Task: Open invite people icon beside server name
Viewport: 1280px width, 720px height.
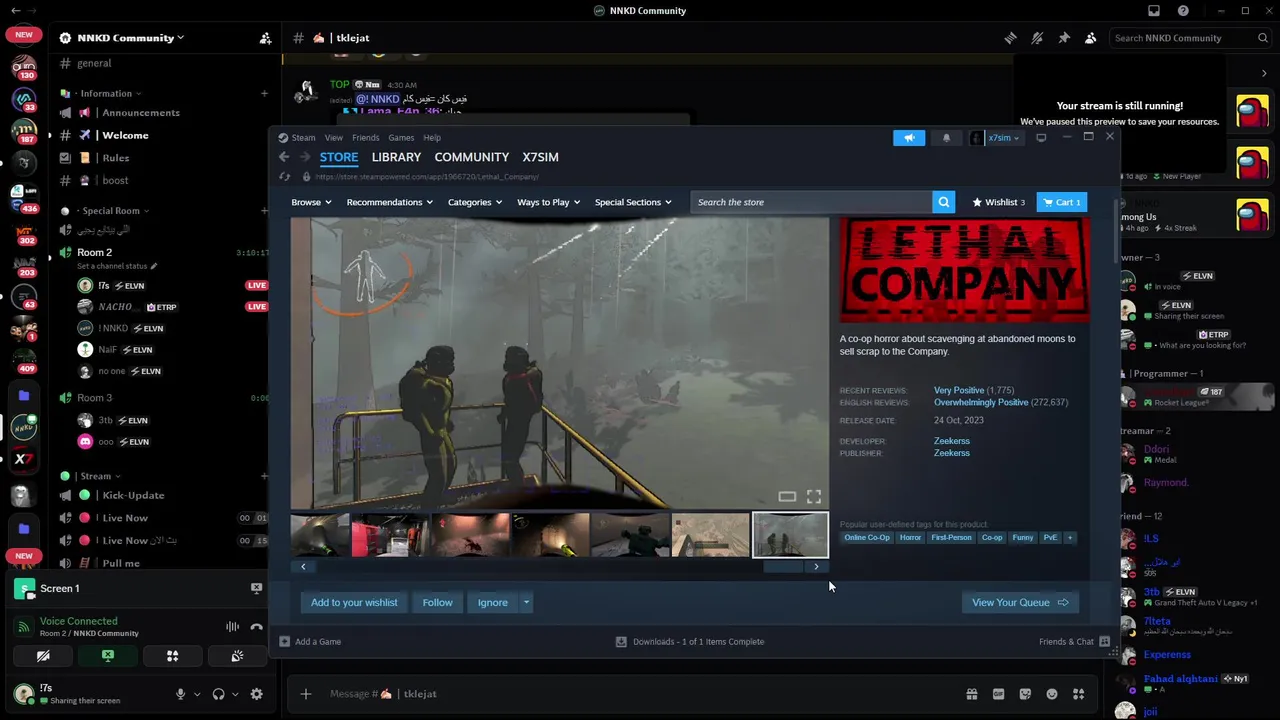Action: pyautogui.click(x=265, y=38)
